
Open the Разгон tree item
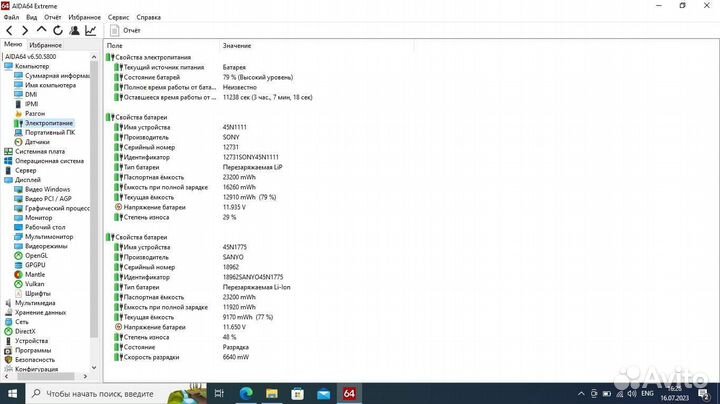coord(30,113)
